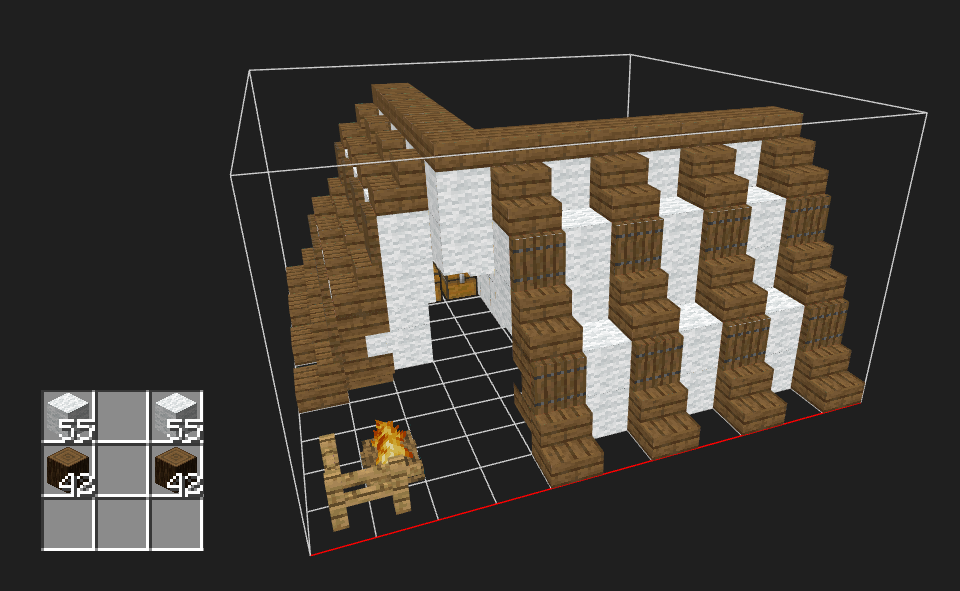Click the empty bottom-right grid slot
The width and height of the screenshot is (960, 591).
176,524
